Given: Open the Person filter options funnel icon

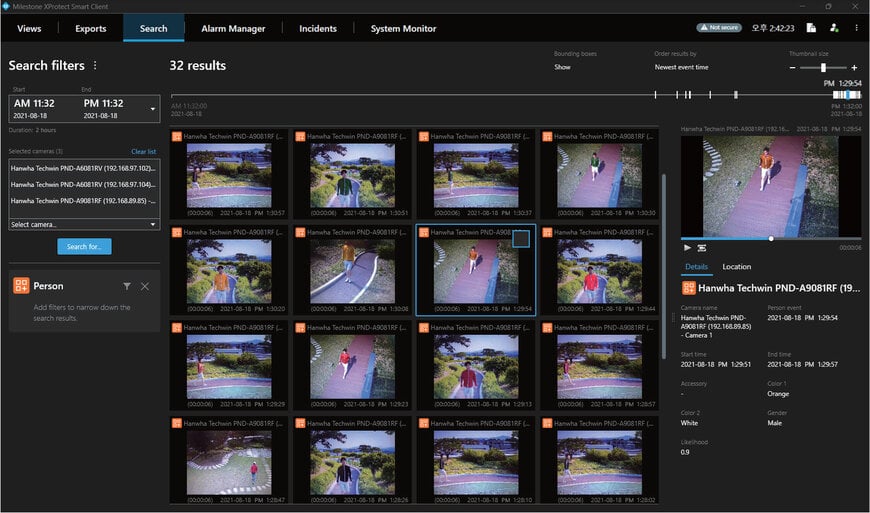Looking at the screenshot, I should 127,286.
